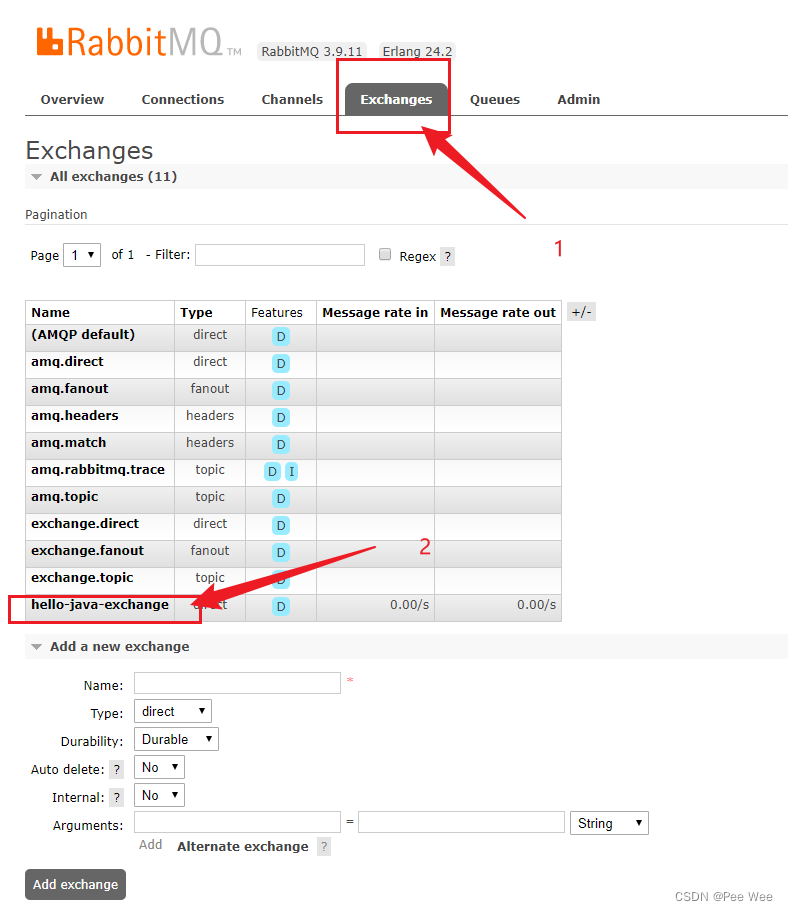
Task: Focus the Arguments key field
Action: [237, 823]
